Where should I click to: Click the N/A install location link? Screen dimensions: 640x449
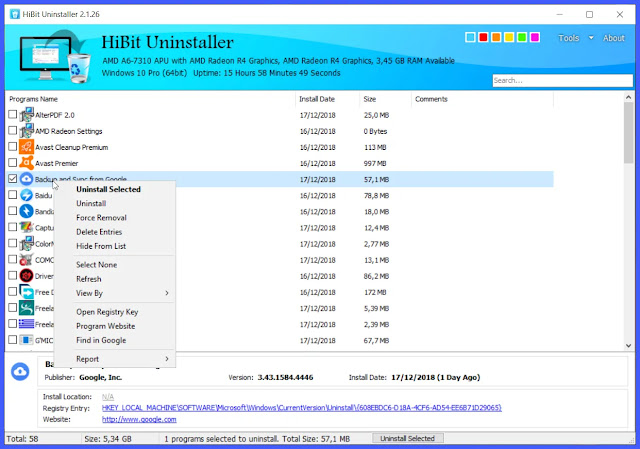pos(108,397)
